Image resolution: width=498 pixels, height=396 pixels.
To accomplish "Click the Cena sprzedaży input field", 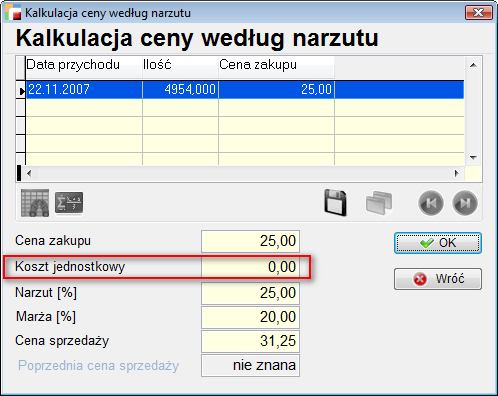I will [250, 341].
